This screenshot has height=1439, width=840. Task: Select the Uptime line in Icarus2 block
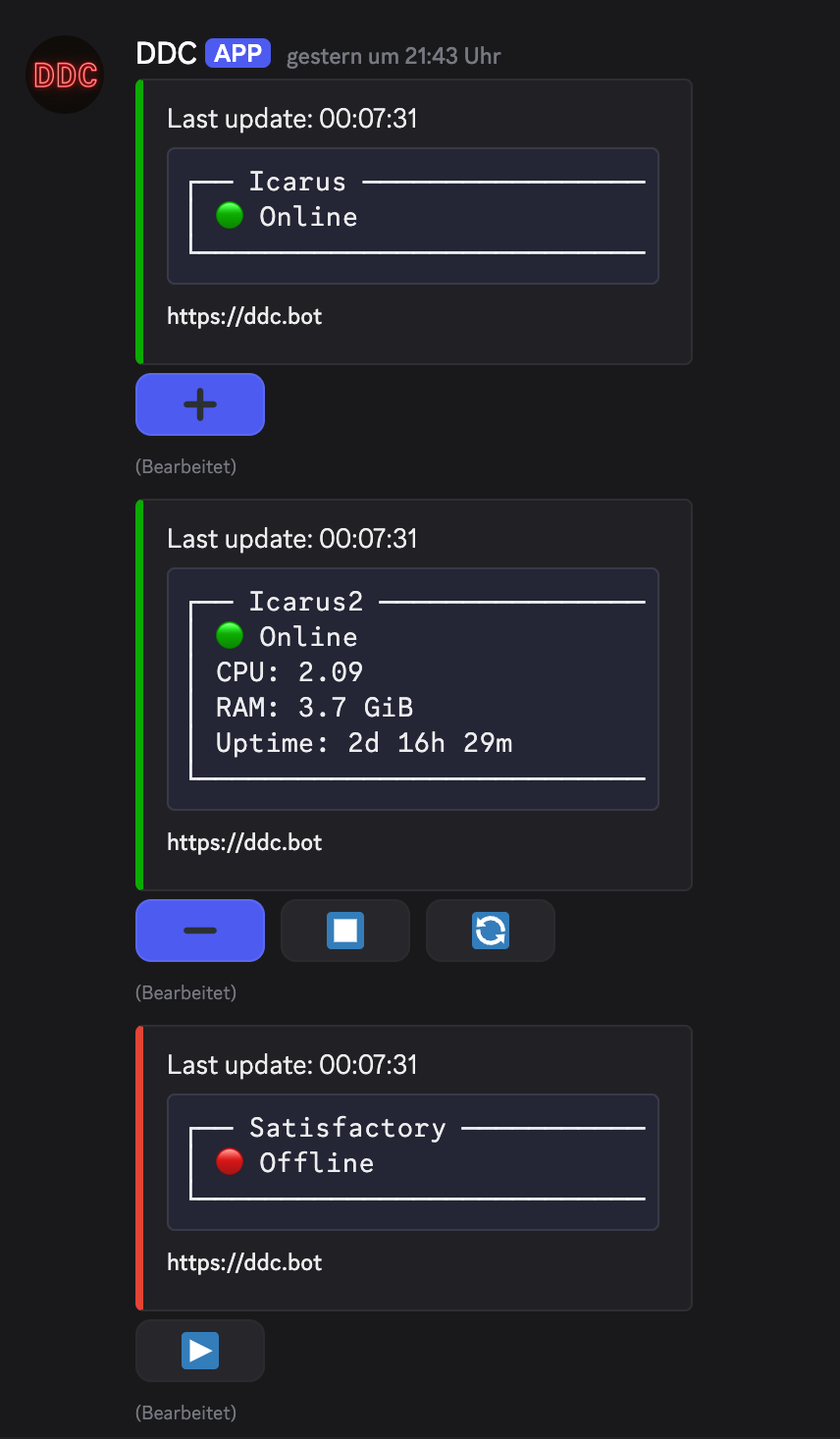pos(364,743)
